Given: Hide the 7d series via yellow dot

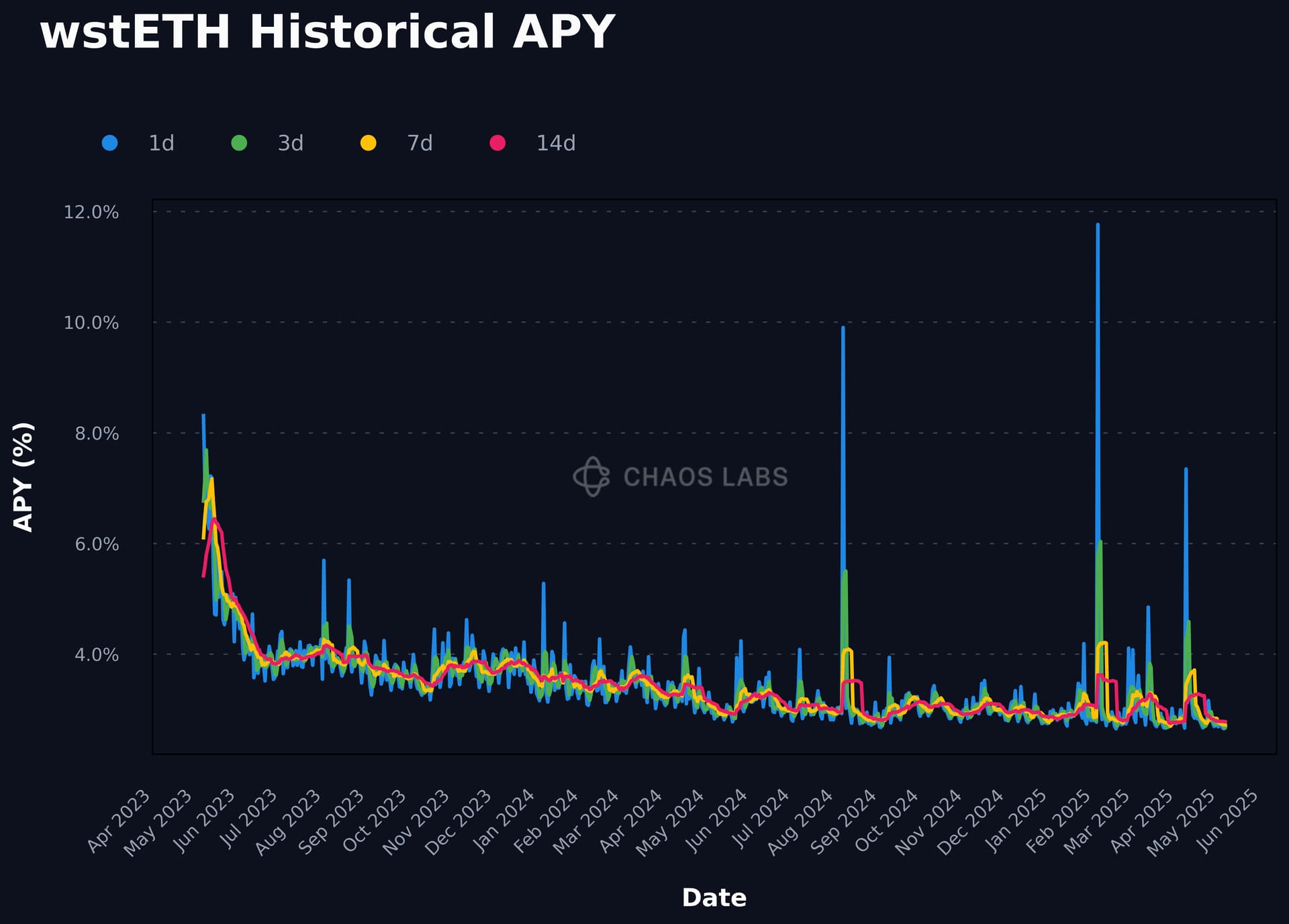Looking at the screenshot, I should point(369,143).
